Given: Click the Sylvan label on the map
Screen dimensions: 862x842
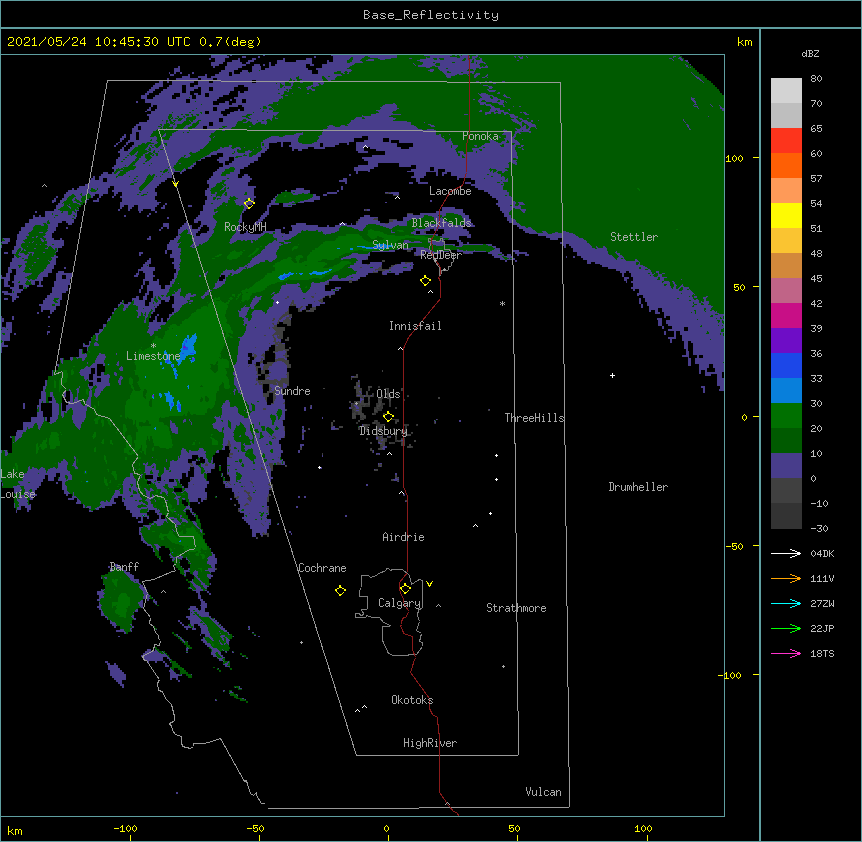Looking at the screenshot, I should click(390, 245).
